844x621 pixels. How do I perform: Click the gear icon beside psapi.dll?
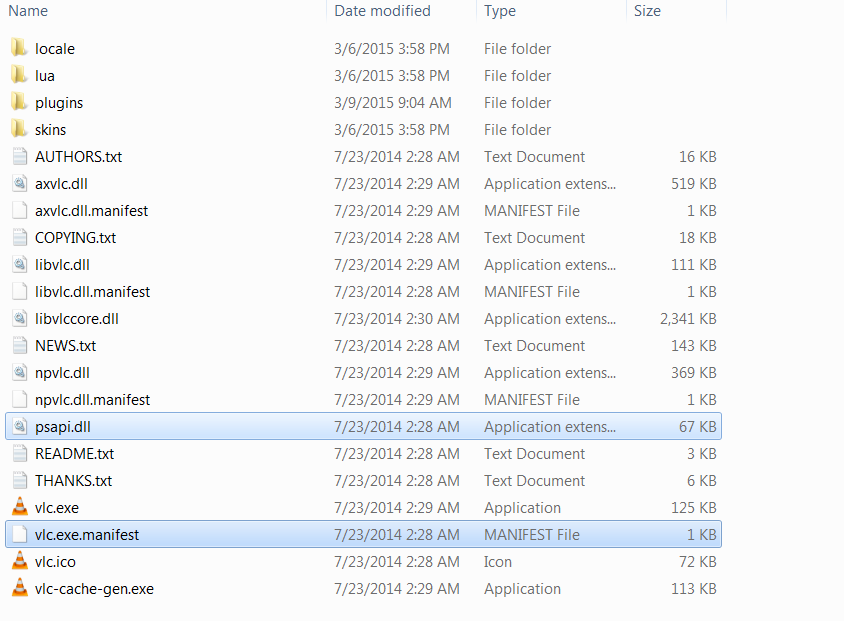19,427
